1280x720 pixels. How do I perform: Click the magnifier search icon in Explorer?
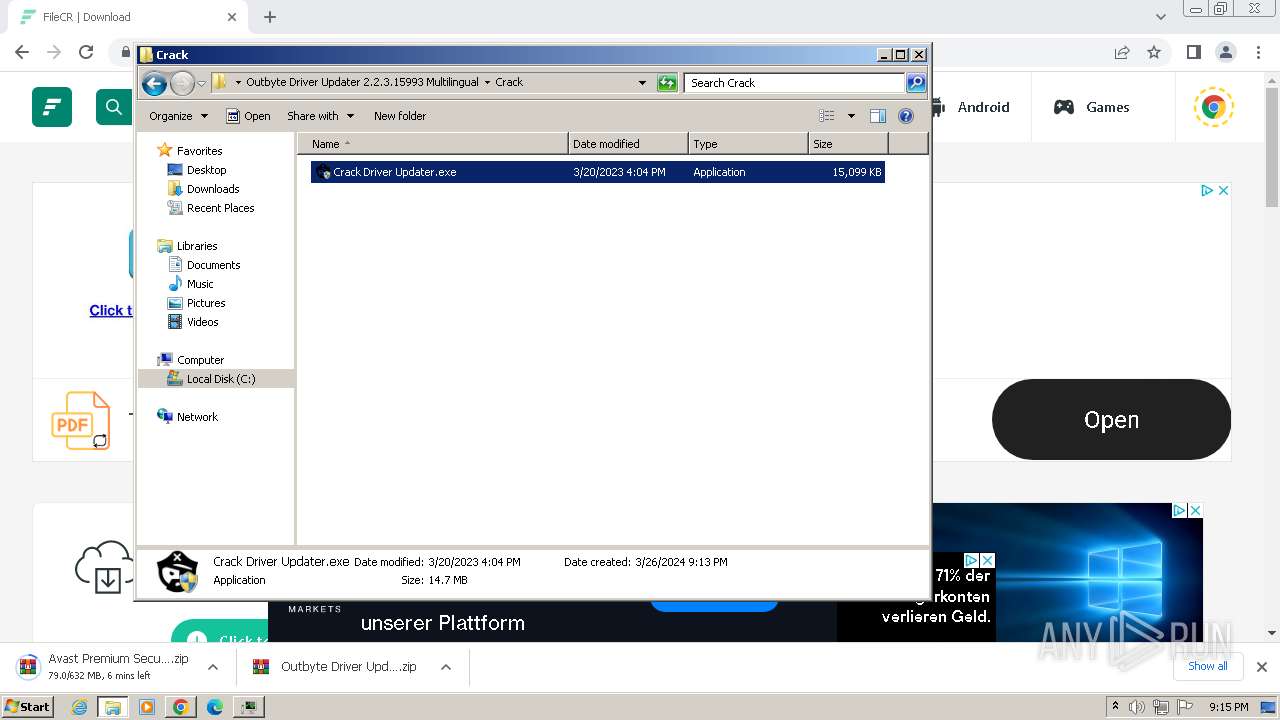click(915, 83)
